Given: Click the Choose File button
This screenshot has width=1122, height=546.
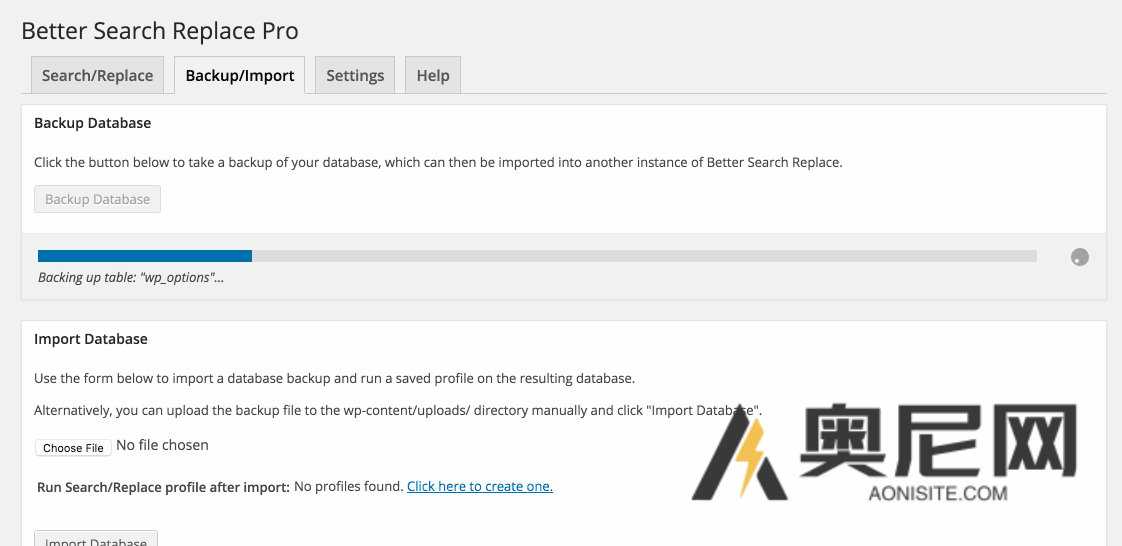Looking at the screenshot, I should coord(74,448).
